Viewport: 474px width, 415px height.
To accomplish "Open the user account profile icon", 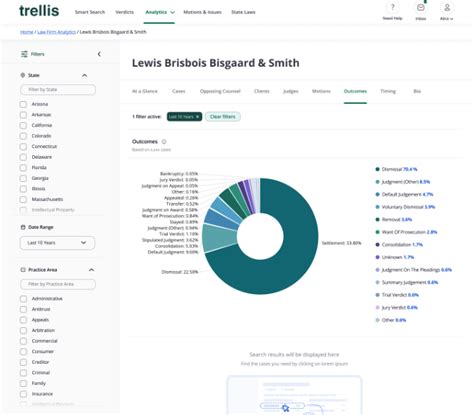I will pos(447,7).
